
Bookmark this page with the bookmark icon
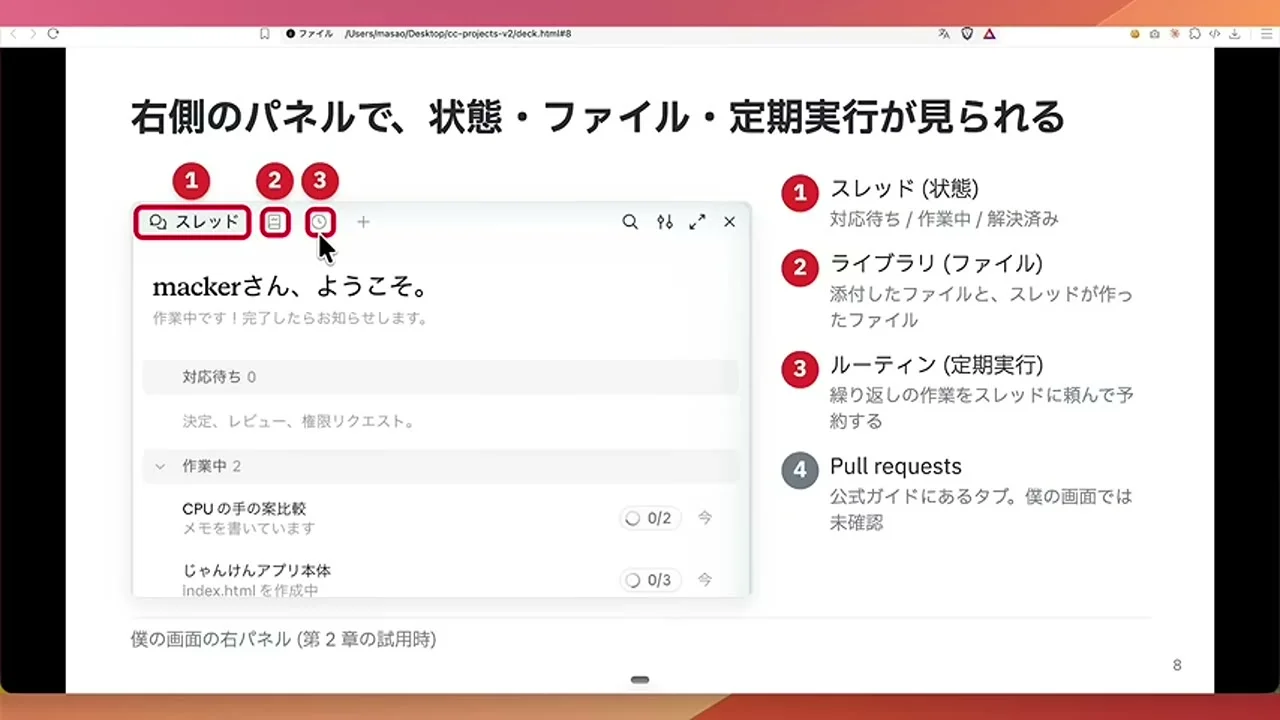264,34
